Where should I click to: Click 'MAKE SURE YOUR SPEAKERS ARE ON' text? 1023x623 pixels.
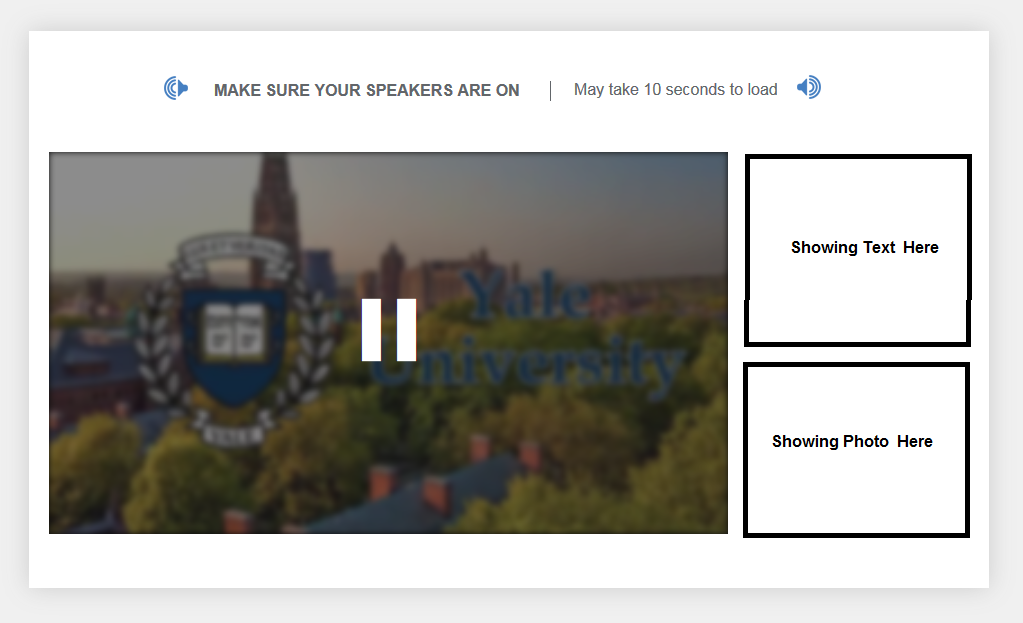[367, 90]
